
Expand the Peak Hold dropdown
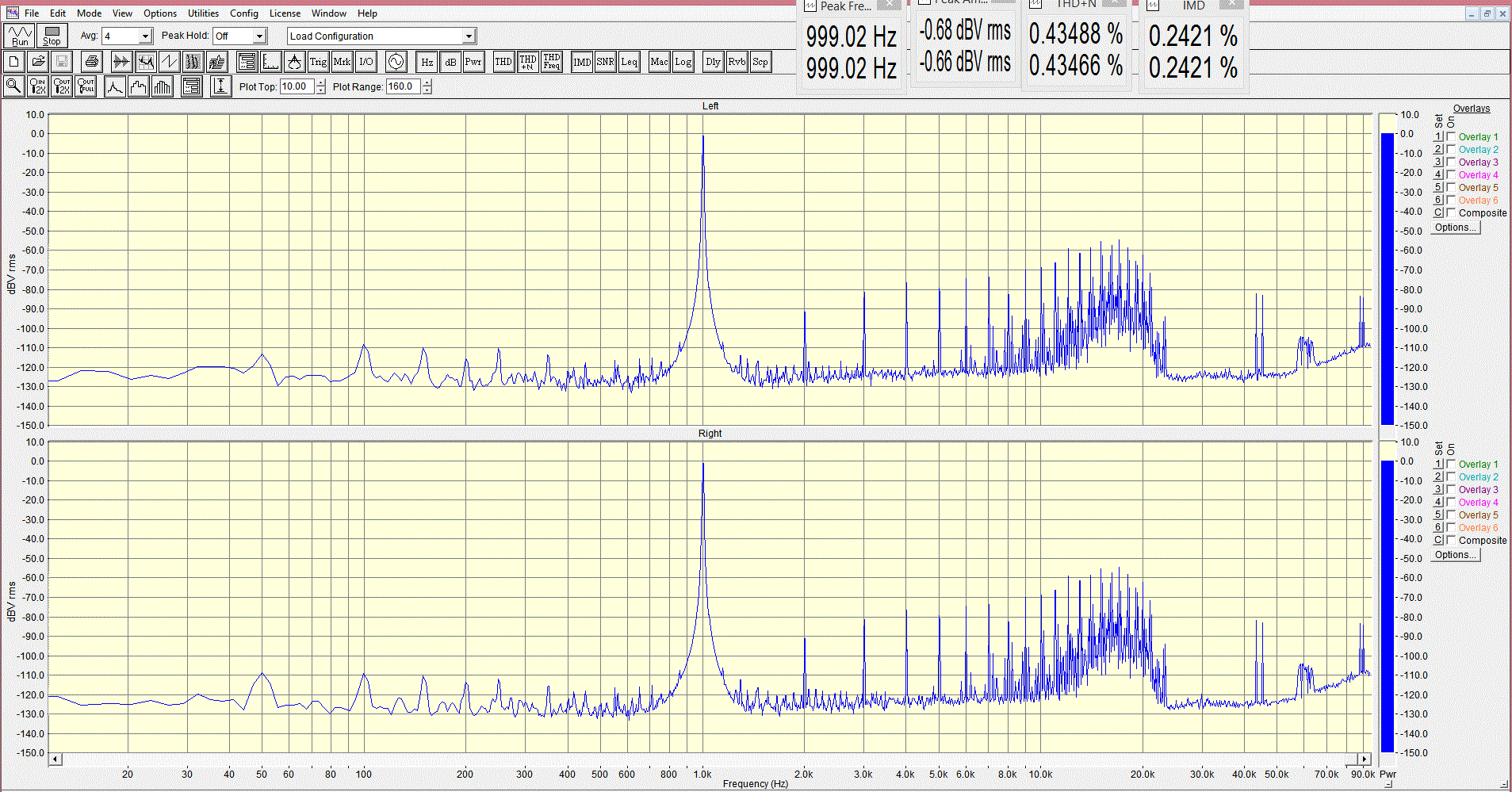point(259,36)
